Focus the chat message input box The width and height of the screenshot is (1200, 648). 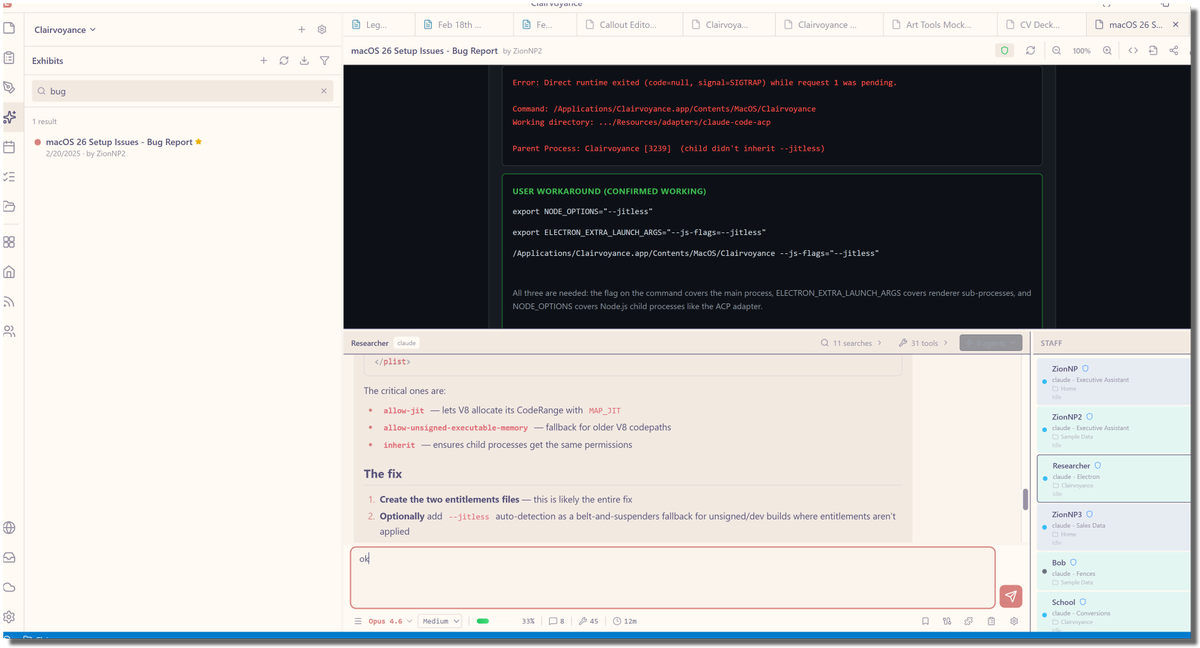(673, 577)
